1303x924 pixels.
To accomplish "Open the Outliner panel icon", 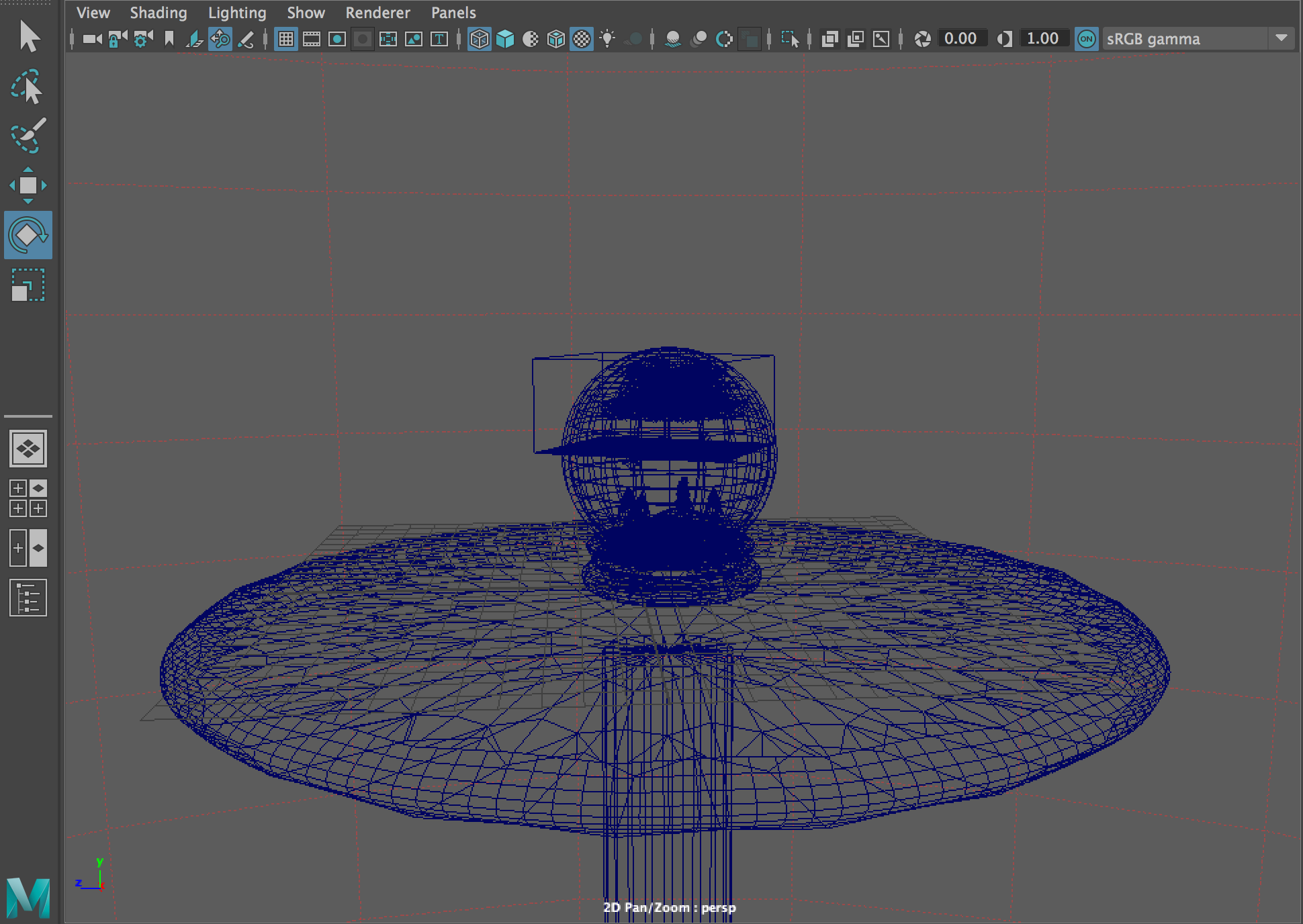I will [28, 598].
